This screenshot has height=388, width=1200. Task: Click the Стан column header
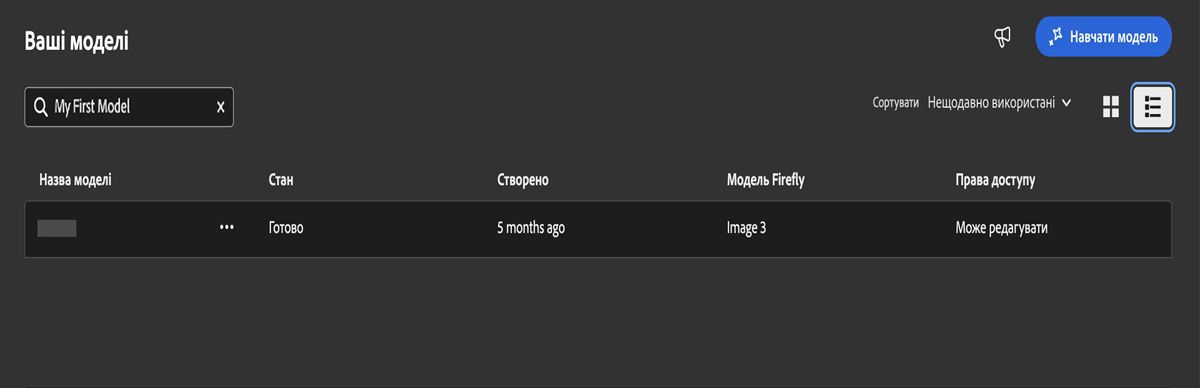280,180
